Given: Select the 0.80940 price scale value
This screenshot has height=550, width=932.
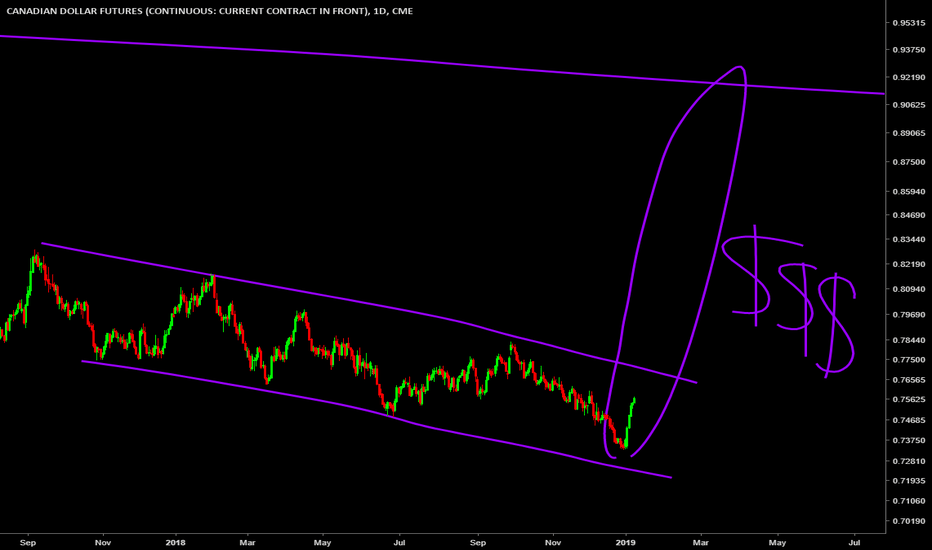Looking at the screenshot, I should 909,289.
